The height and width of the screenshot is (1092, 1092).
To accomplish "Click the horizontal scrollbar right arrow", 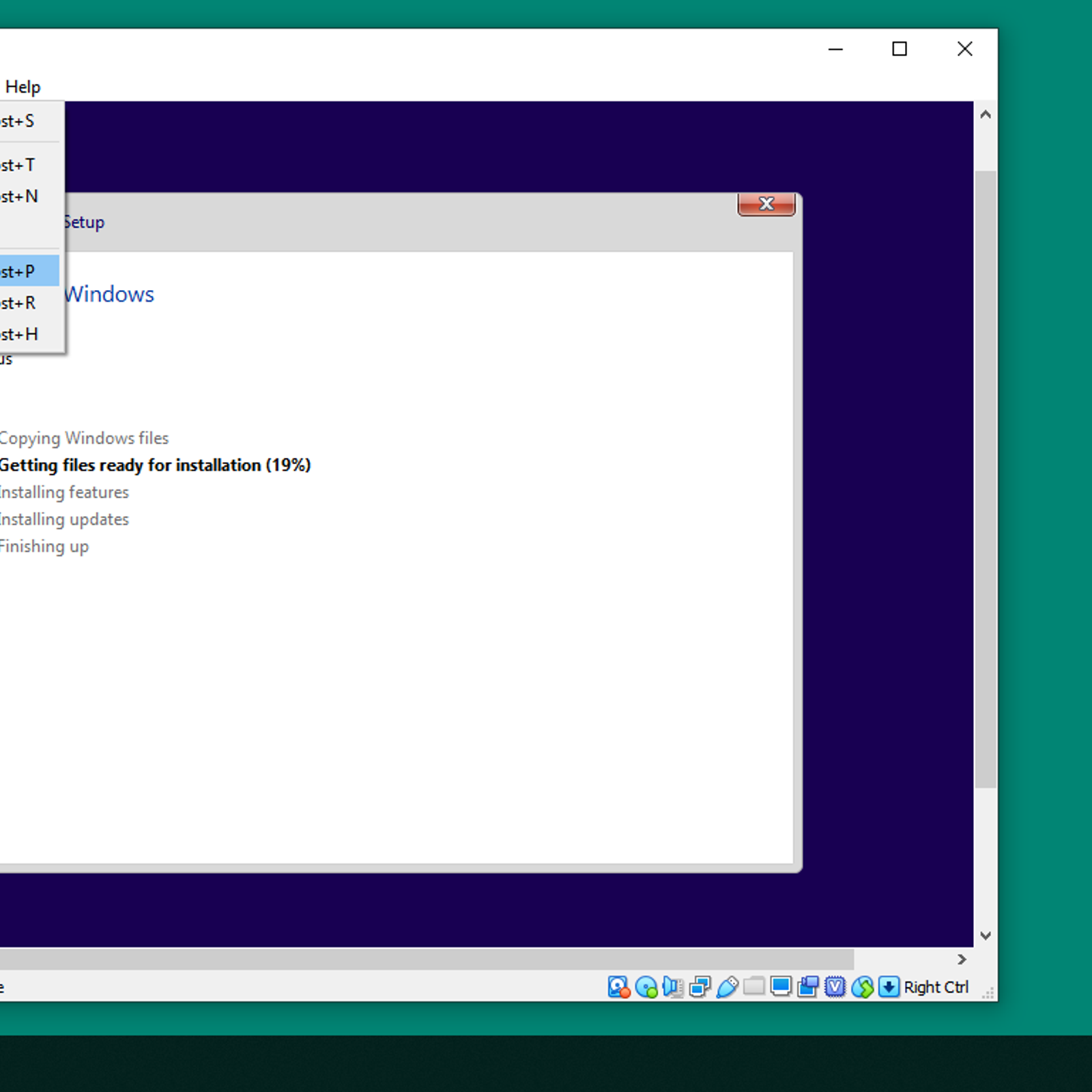I will click(962, 960).
